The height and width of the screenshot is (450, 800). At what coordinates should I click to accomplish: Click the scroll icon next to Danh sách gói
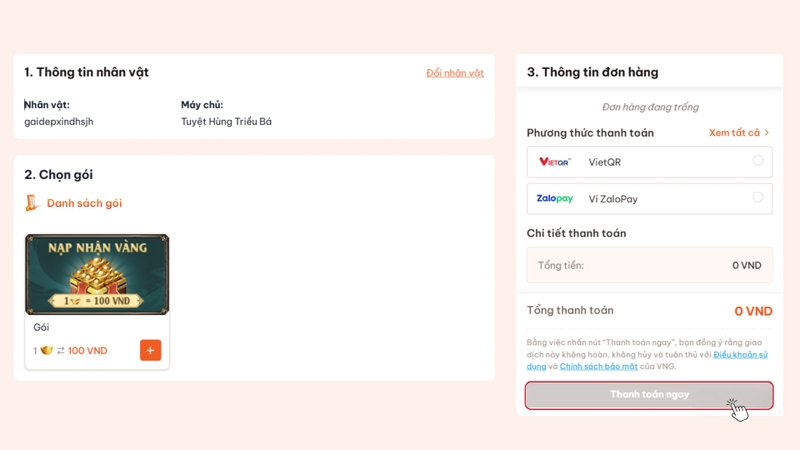(x=32, y=203)
